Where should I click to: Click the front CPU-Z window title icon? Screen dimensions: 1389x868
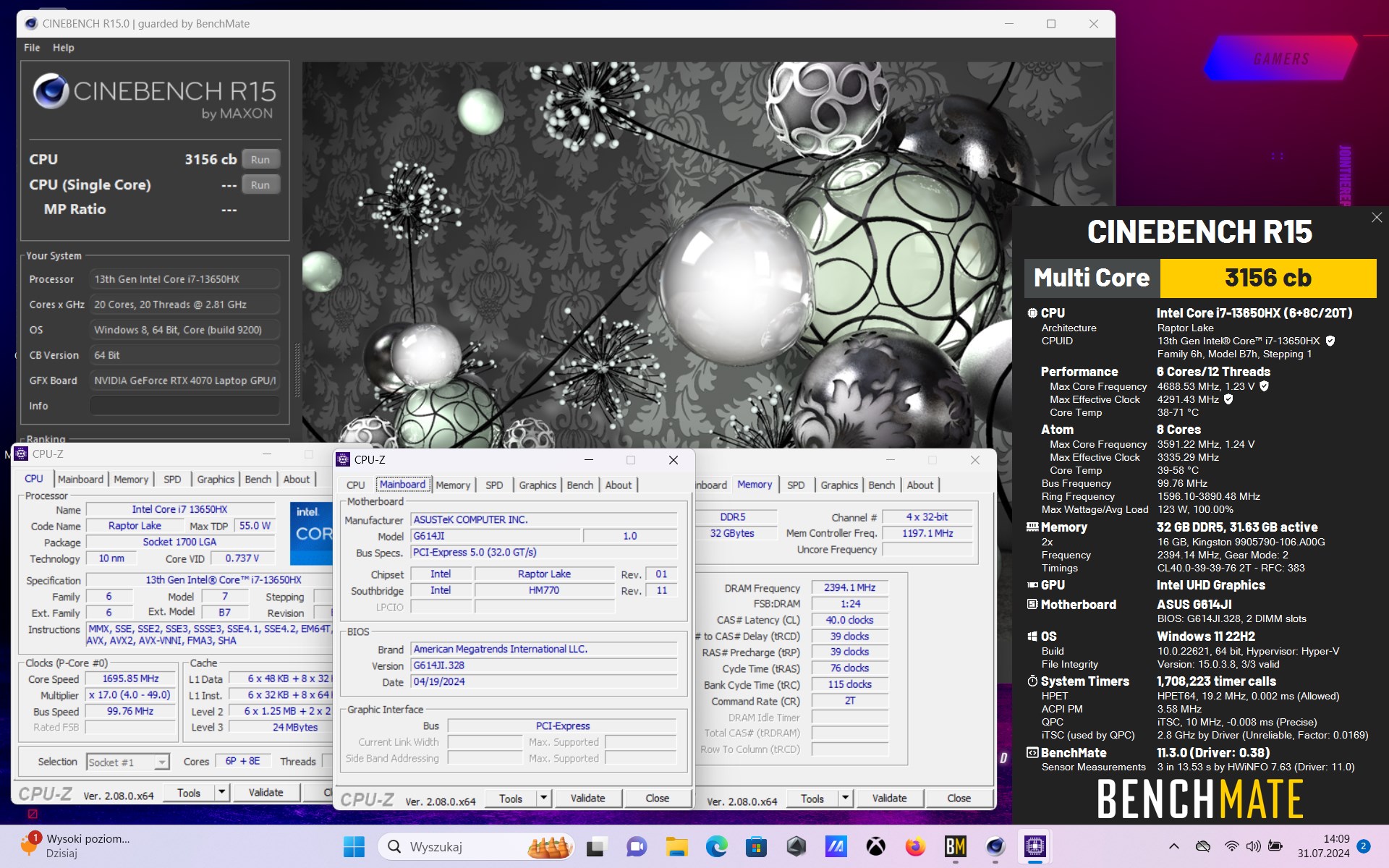(343, 459)
